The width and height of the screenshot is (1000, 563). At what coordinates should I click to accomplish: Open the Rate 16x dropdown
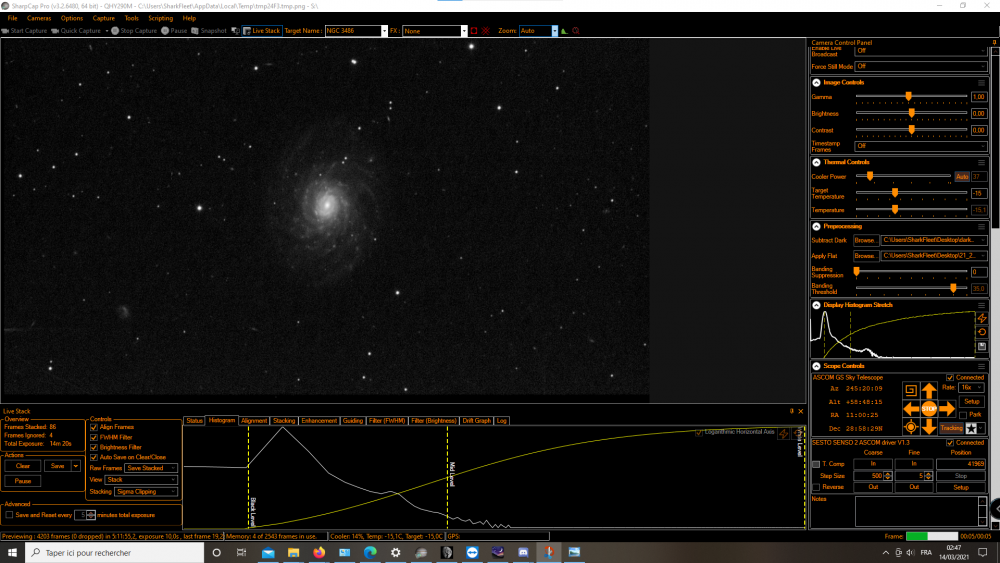(971, 388)
